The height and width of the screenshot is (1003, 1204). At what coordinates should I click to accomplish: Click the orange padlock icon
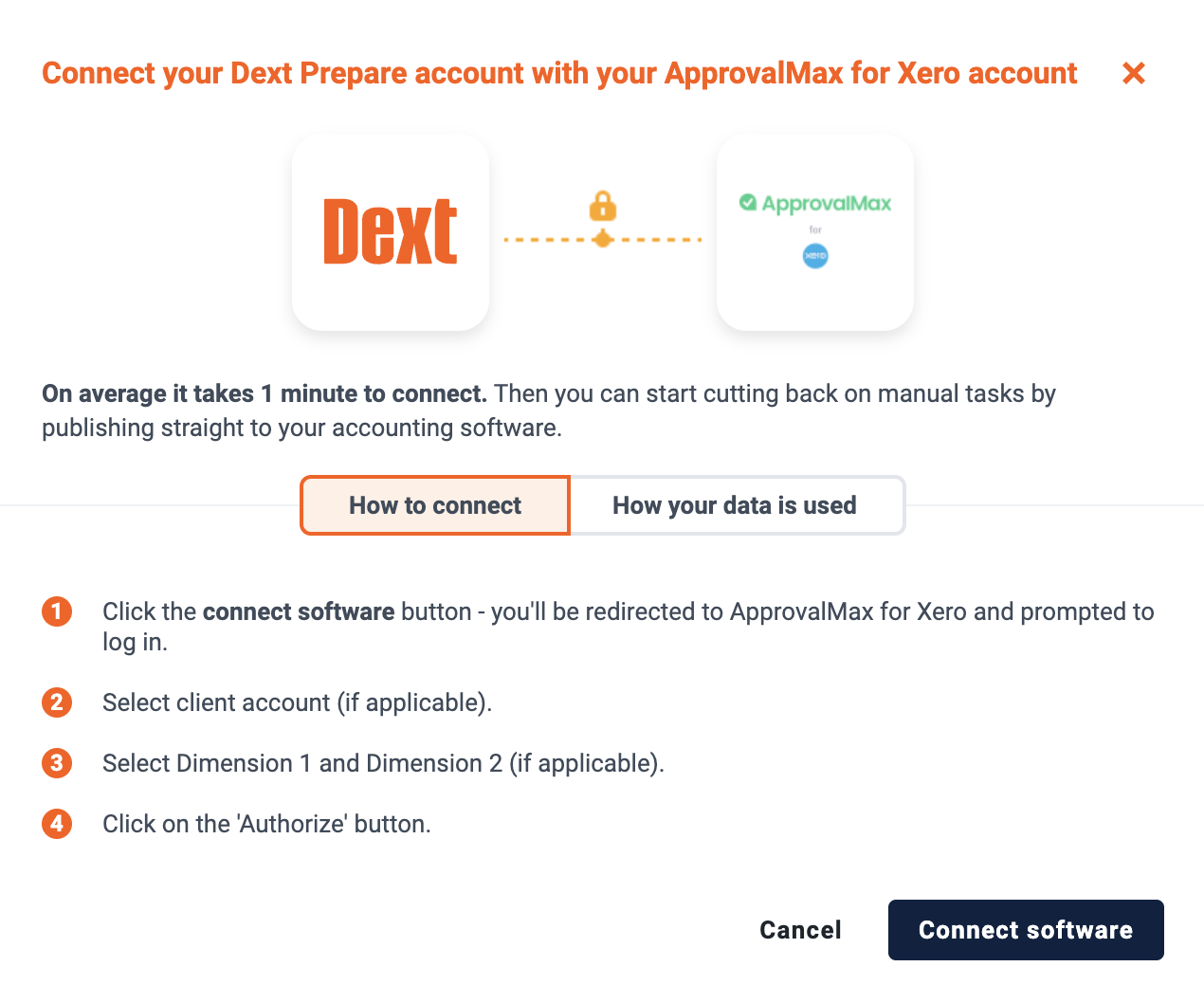pos(603,206)
